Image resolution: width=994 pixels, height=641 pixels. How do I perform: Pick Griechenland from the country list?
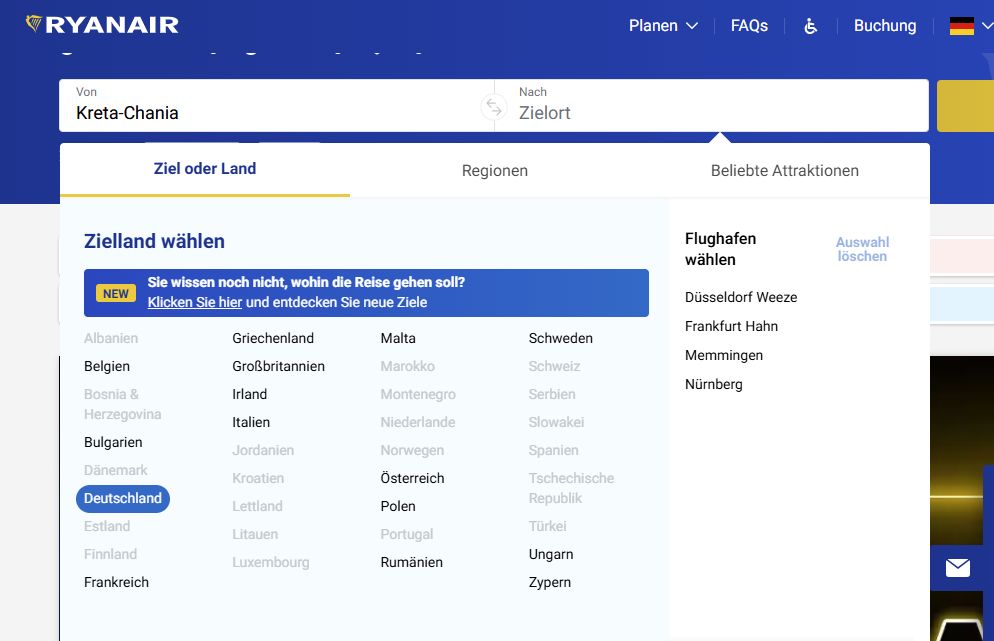tap(273, 338)
